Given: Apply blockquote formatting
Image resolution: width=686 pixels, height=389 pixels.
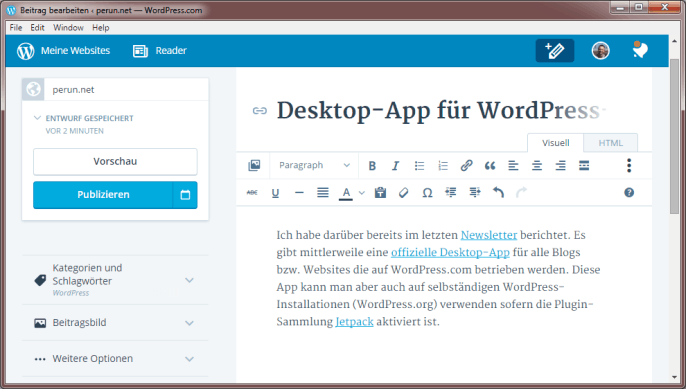Looking at the screenshot, I should pos(490,166).
